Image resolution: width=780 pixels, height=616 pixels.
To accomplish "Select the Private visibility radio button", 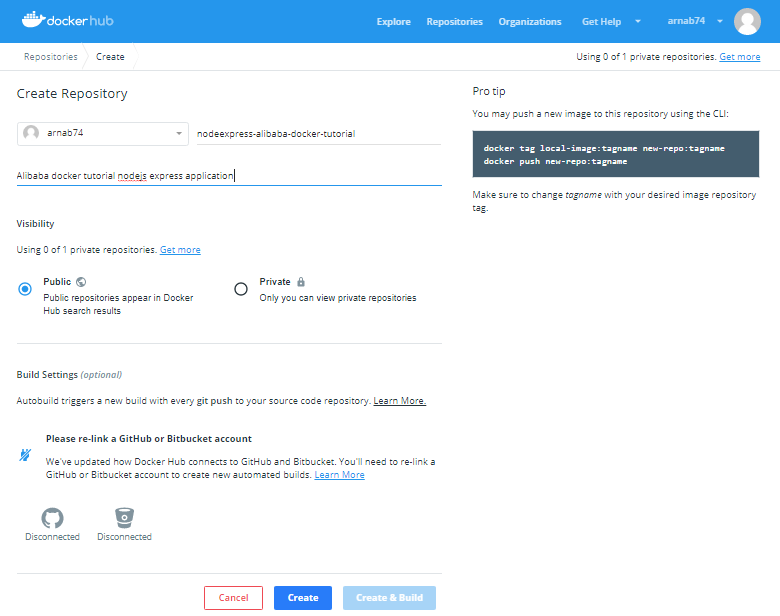I will pyautogui.click(x=241, y=289).
